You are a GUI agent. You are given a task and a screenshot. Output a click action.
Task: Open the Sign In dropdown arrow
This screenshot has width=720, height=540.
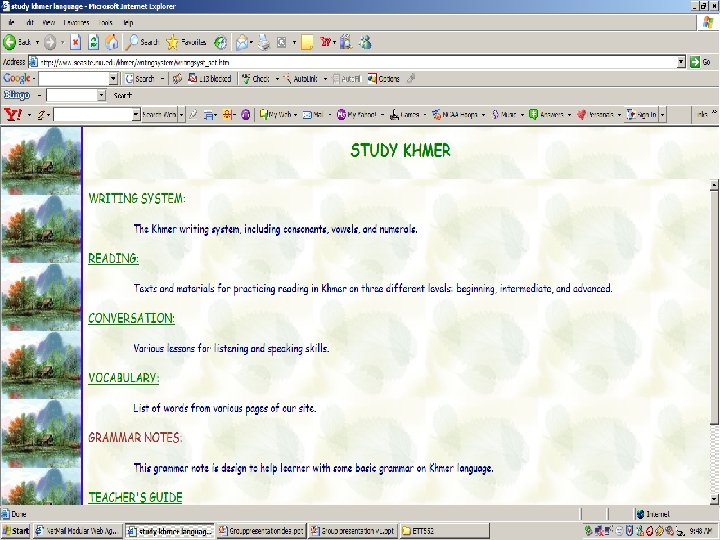click(x=662, y=115)
